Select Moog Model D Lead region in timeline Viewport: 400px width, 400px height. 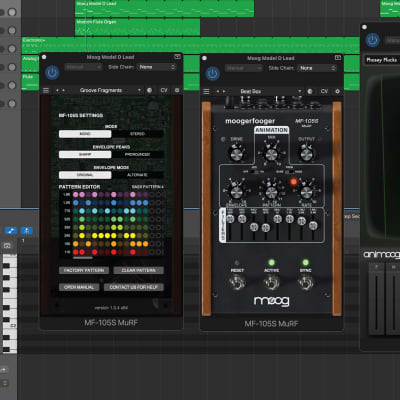click(x=165, y=8)
